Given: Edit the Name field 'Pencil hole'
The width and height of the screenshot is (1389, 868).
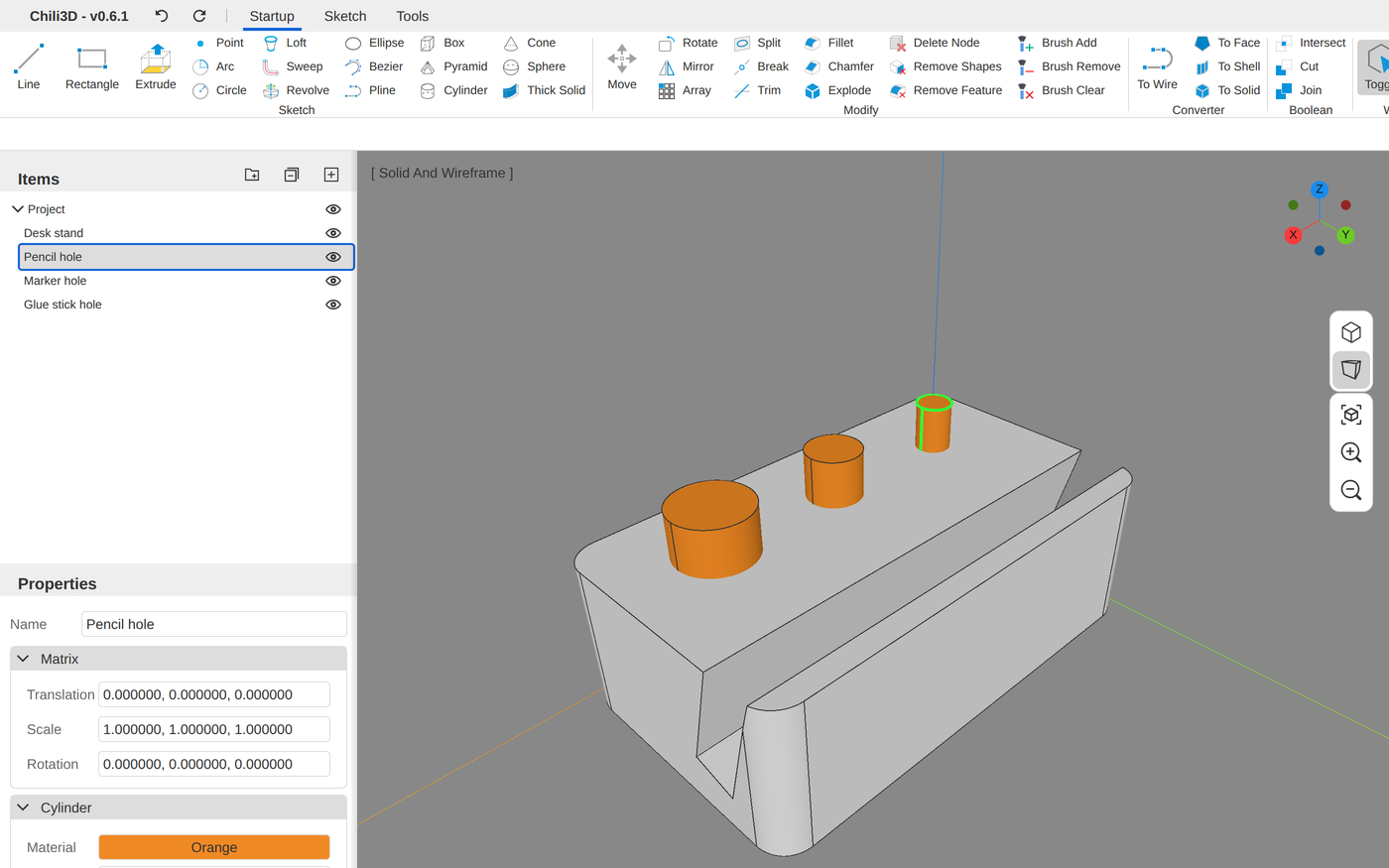Looking at the screenshot, I should 214,624.
